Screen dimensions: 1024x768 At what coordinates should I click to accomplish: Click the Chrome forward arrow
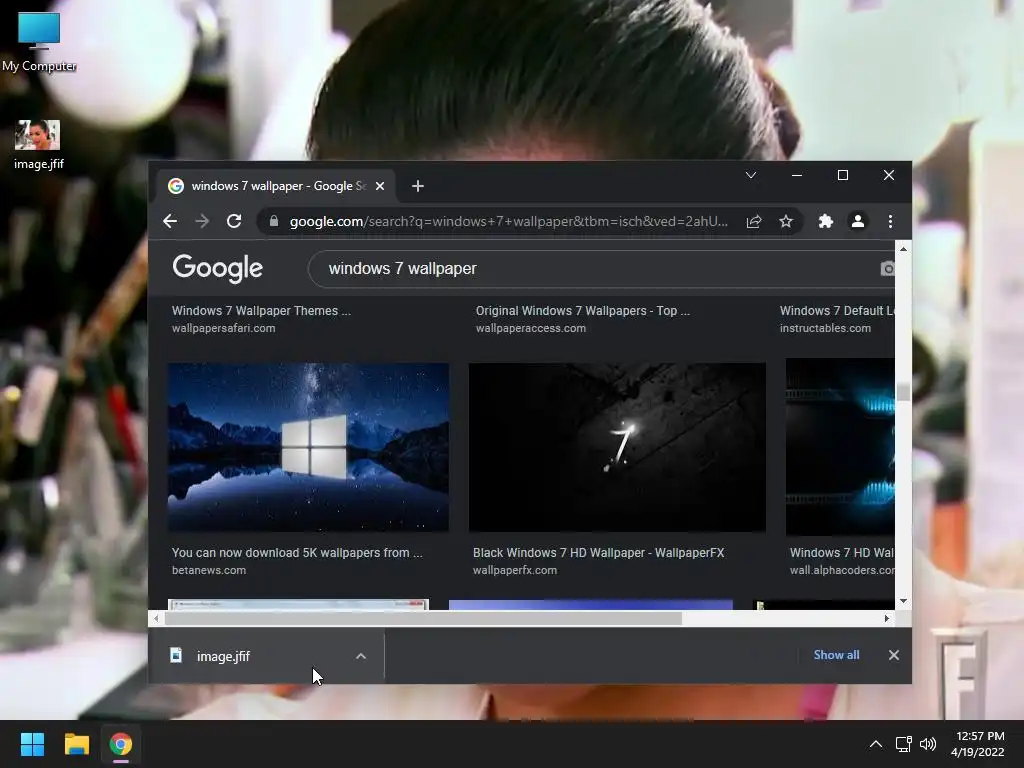pos(202,221)
